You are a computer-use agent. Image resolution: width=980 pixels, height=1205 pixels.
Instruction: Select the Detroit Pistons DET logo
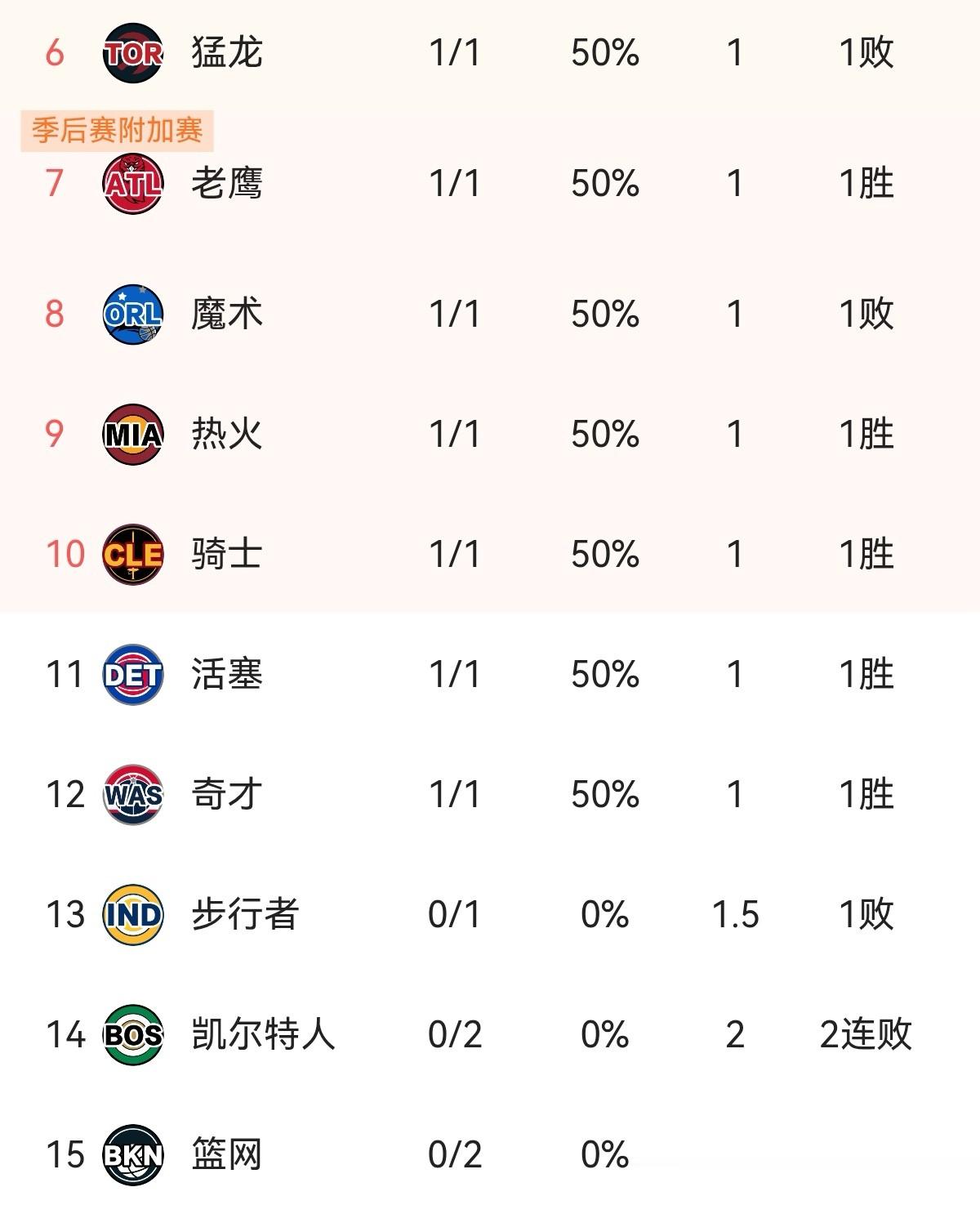pyautogui.click(x=133, y=674)
